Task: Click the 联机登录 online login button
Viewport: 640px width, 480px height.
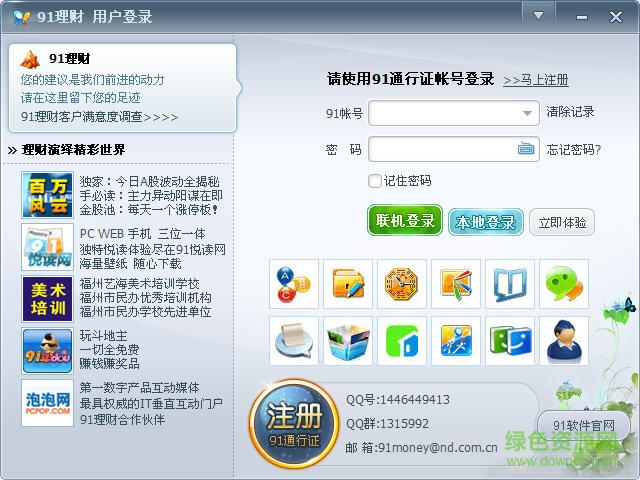Action: [405, 221]
